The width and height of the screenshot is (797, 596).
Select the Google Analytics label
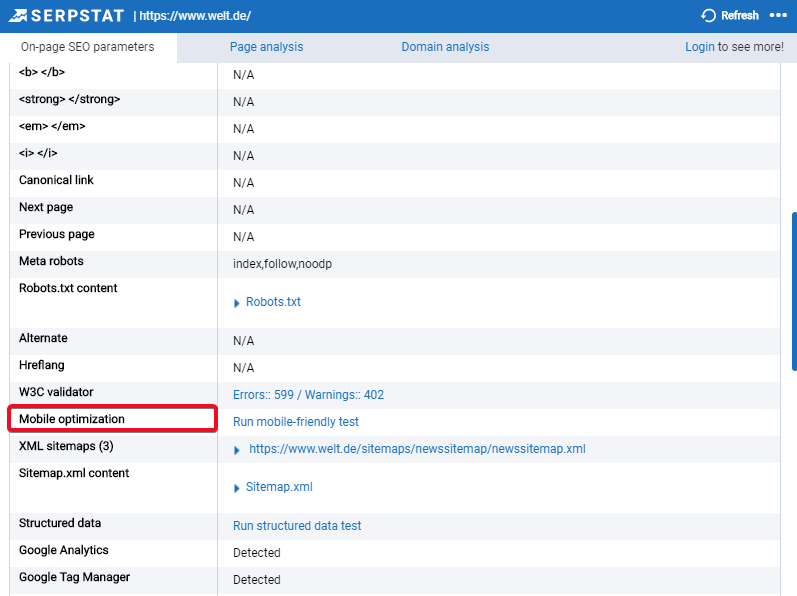pyautogui.click(x=64, y=550)
